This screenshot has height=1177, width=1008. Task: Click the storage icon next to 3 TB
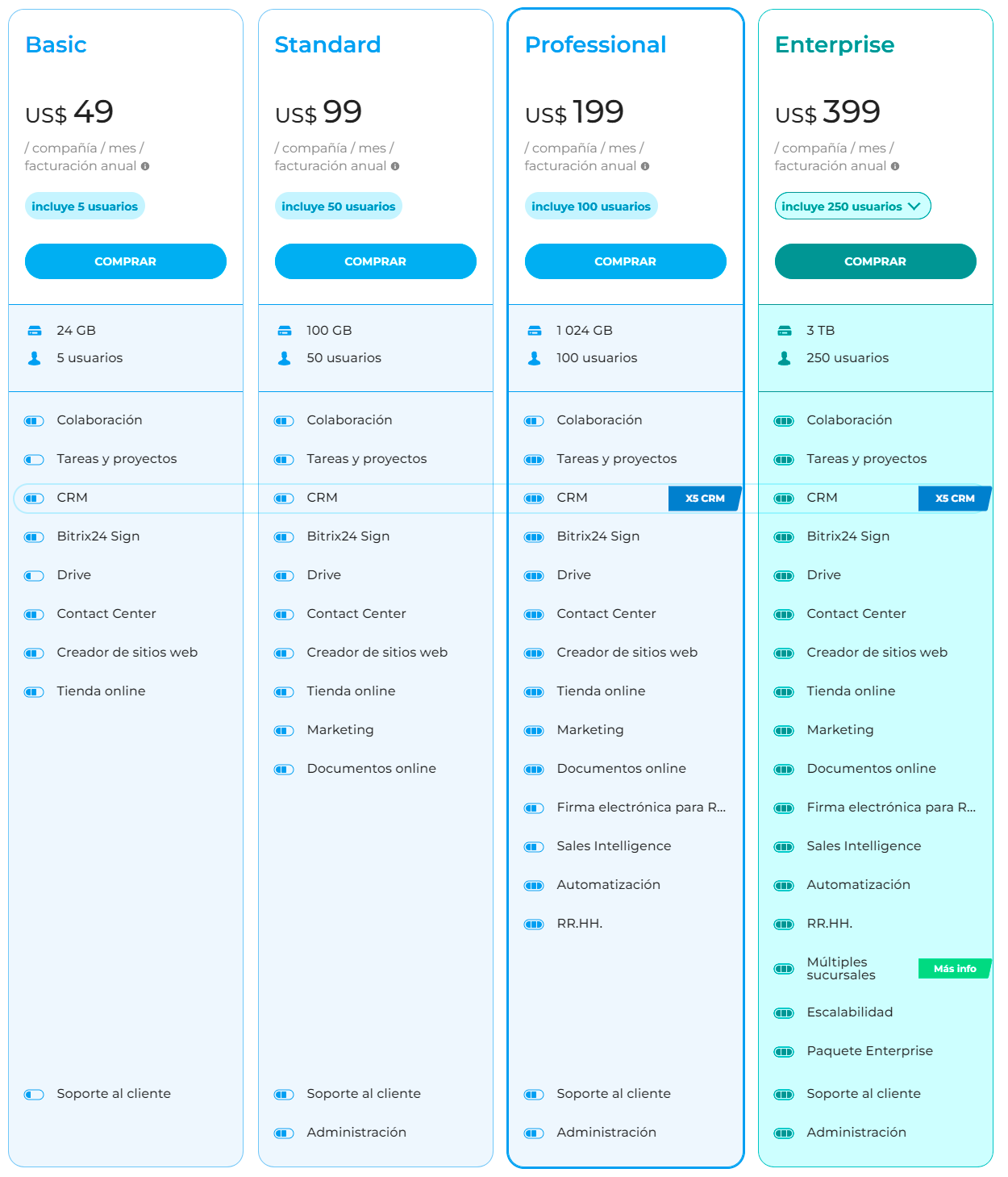point(784,331)
